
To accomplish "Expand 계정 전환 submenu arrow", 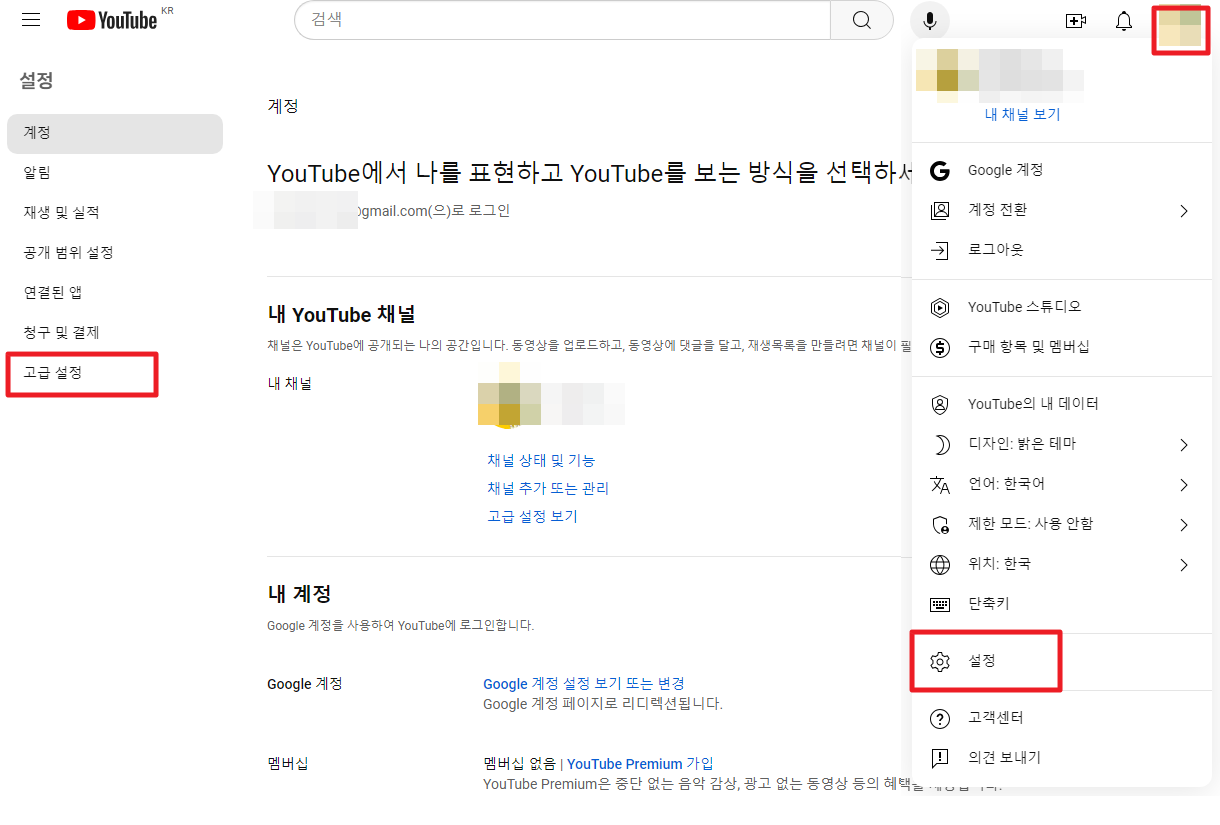I will (1184, 210).
